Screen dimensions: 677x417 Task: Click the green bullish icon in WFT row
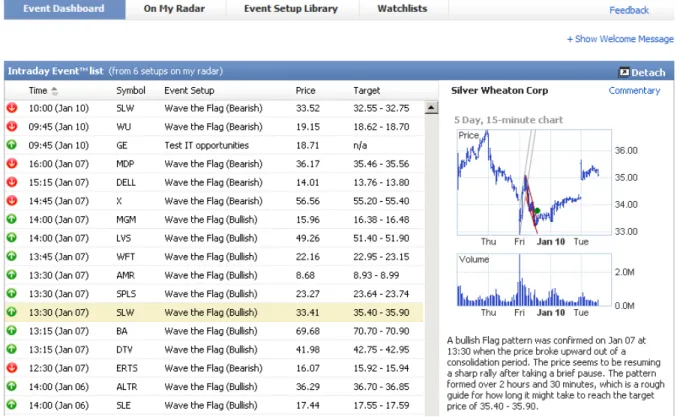pos(12,256)
